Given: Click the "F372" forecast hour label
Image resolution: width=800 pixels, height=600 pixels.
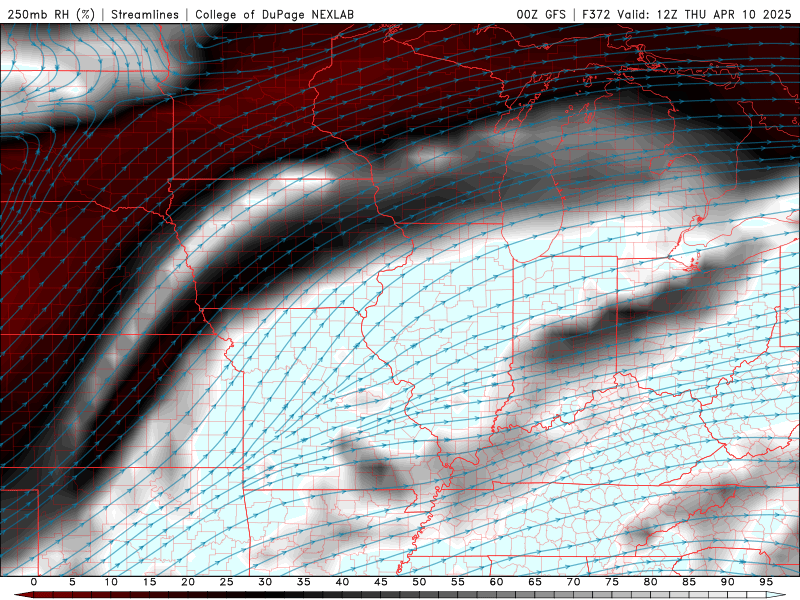Looking at the screenshot, I should (x=596, y=14).
